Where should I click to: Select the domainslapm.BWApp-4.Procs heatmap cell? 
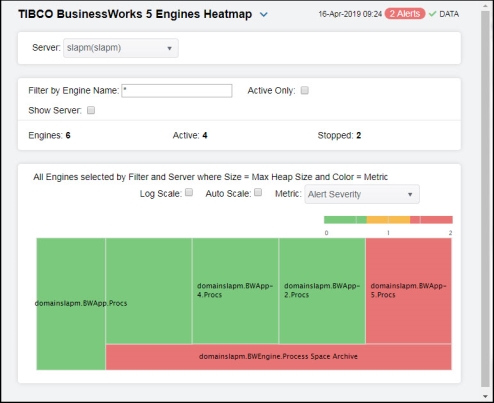pos(235,290)
